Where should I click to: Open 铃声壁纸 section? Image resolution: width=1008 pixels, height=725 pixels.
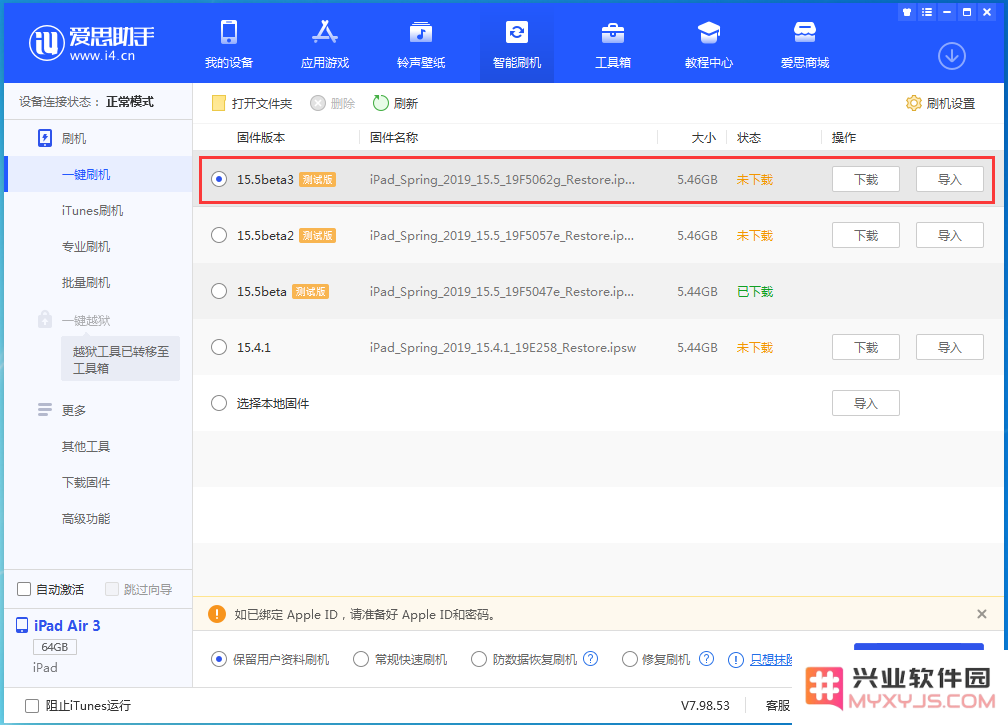pos(421,44)
